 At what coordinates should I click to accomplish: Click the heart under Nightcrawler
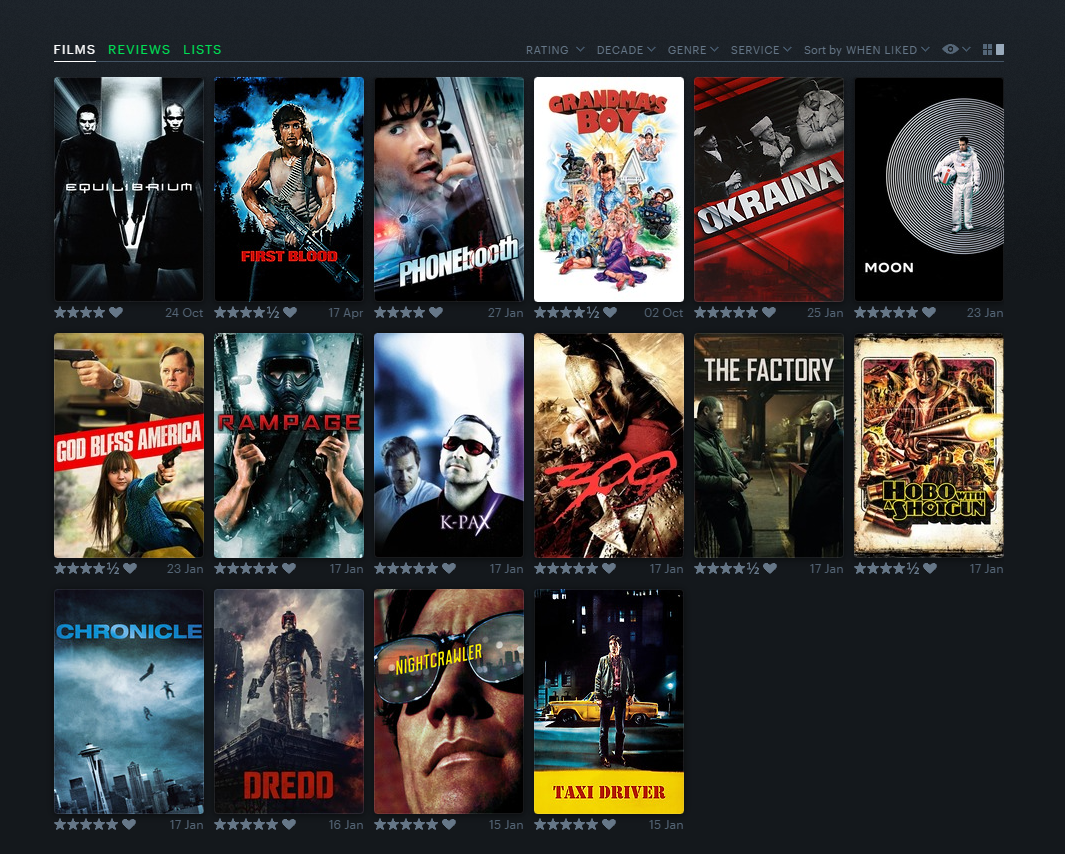coord(449,824)
